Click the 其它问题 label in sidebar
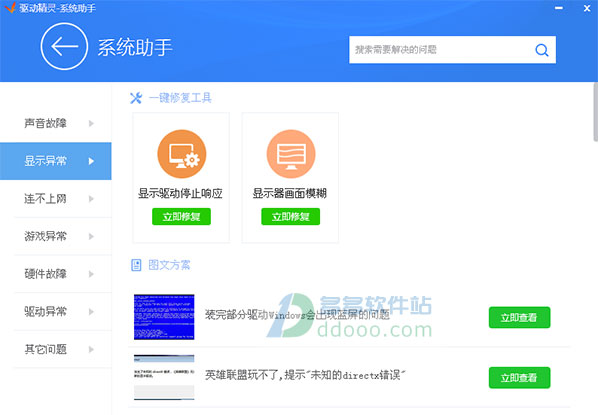The image size is (598, 415). point(45,349)
